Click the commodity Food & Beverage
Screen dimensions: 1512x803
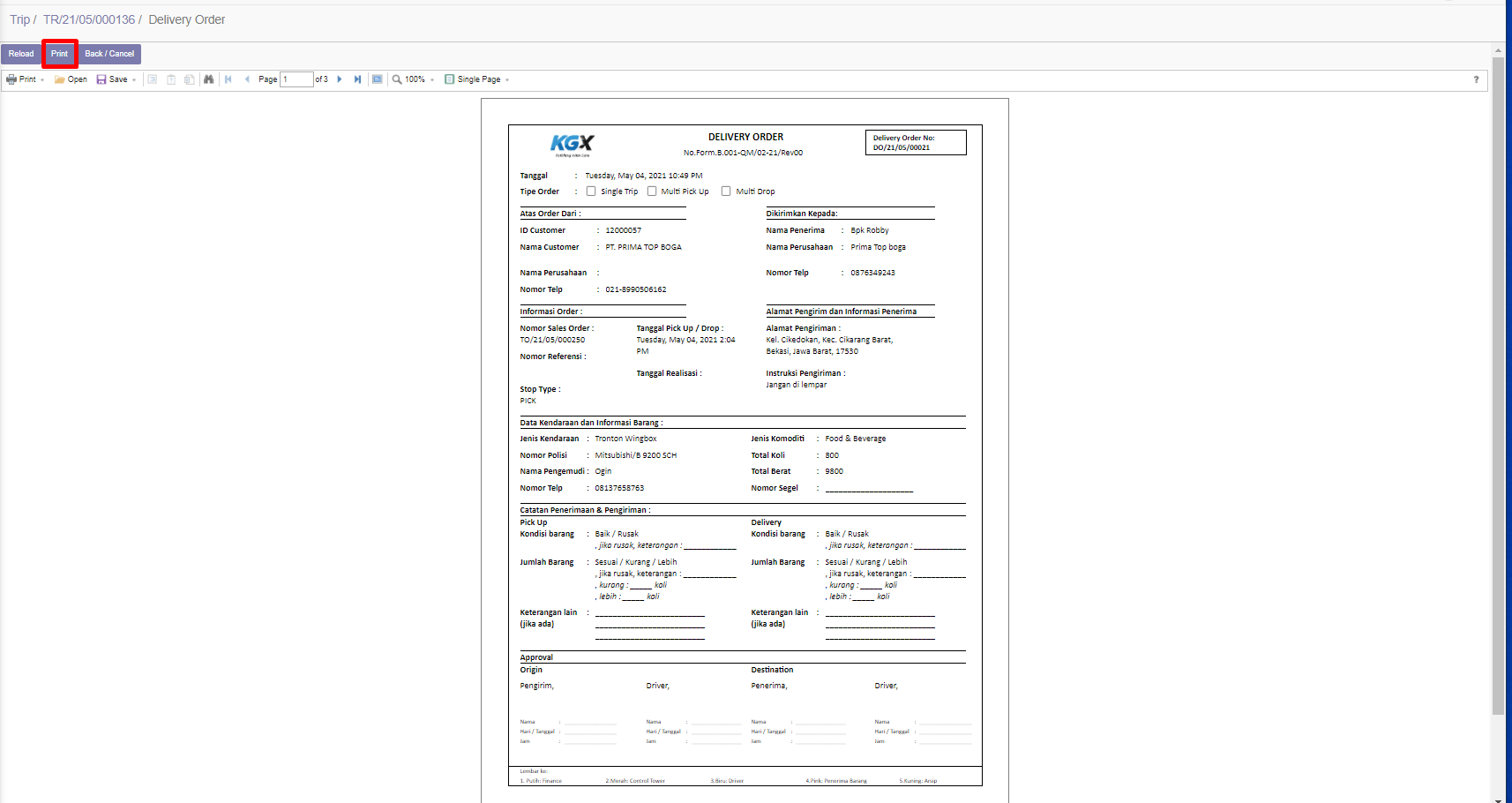tap(856, 439)
